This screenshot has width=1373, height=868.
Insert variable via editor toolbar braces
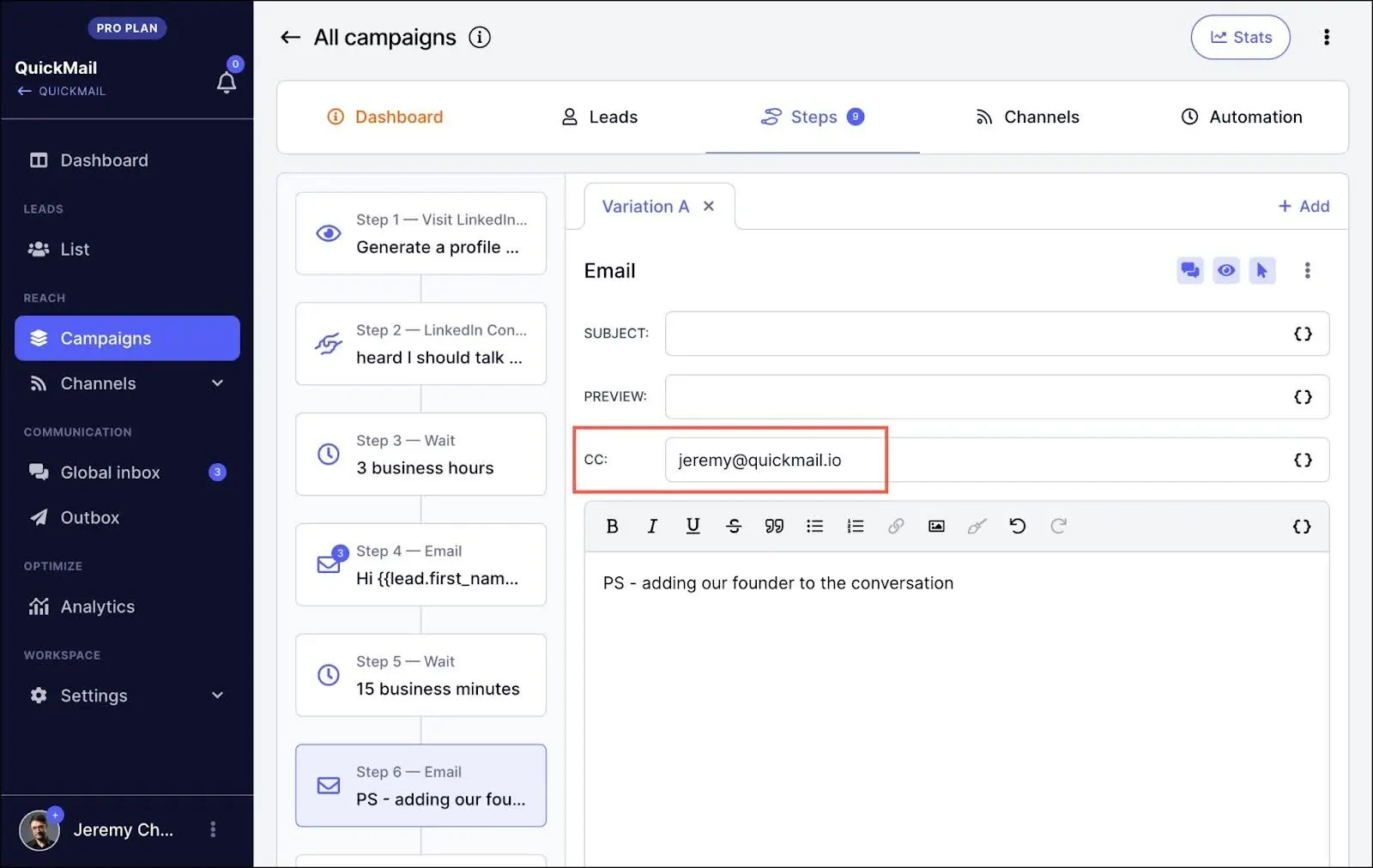pyautogui.click(x=1302, y=526)
